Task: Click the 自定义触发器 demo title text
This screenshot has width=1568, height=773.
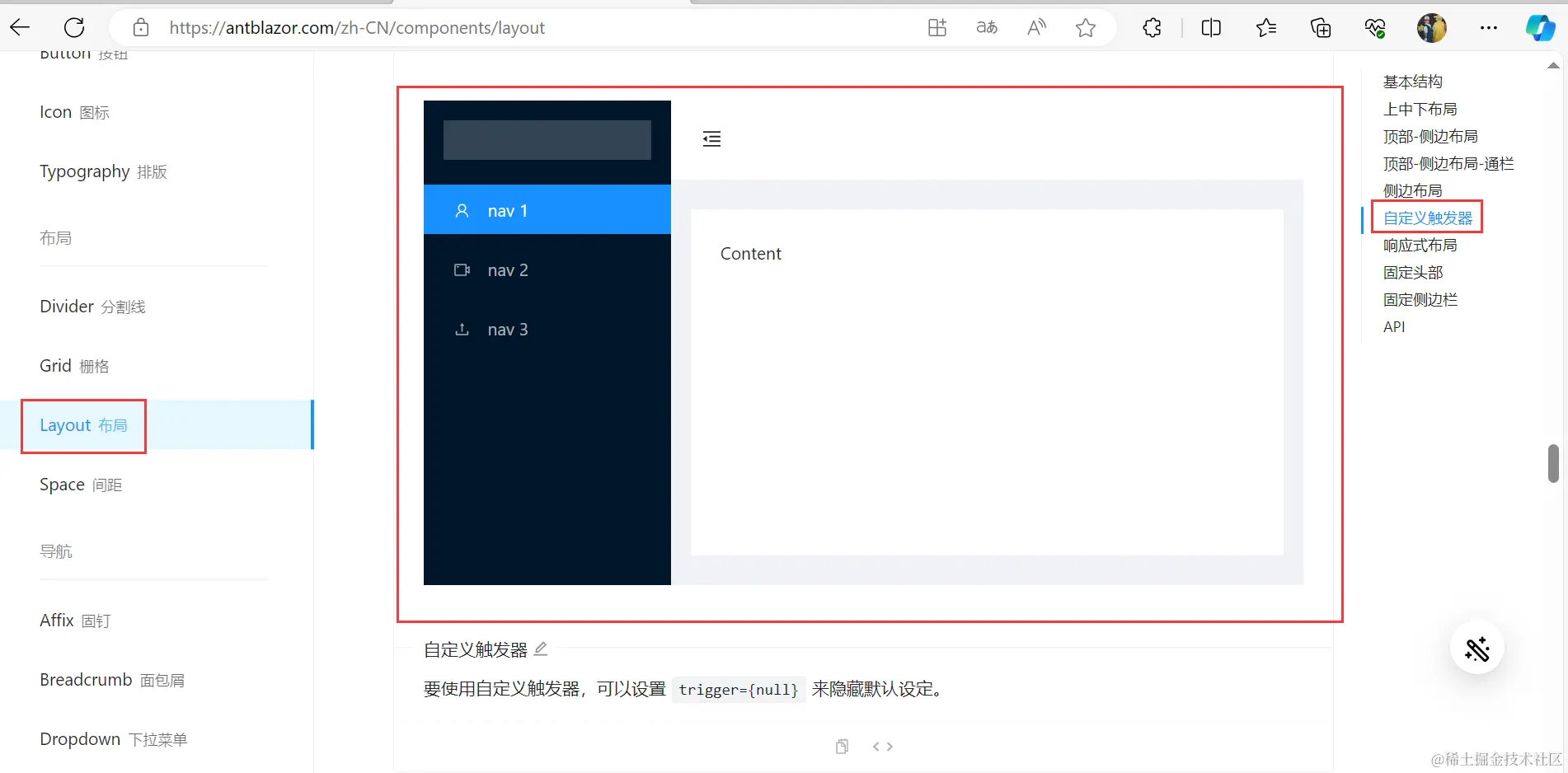Action: pyautogui.click(x=476, y=649)
